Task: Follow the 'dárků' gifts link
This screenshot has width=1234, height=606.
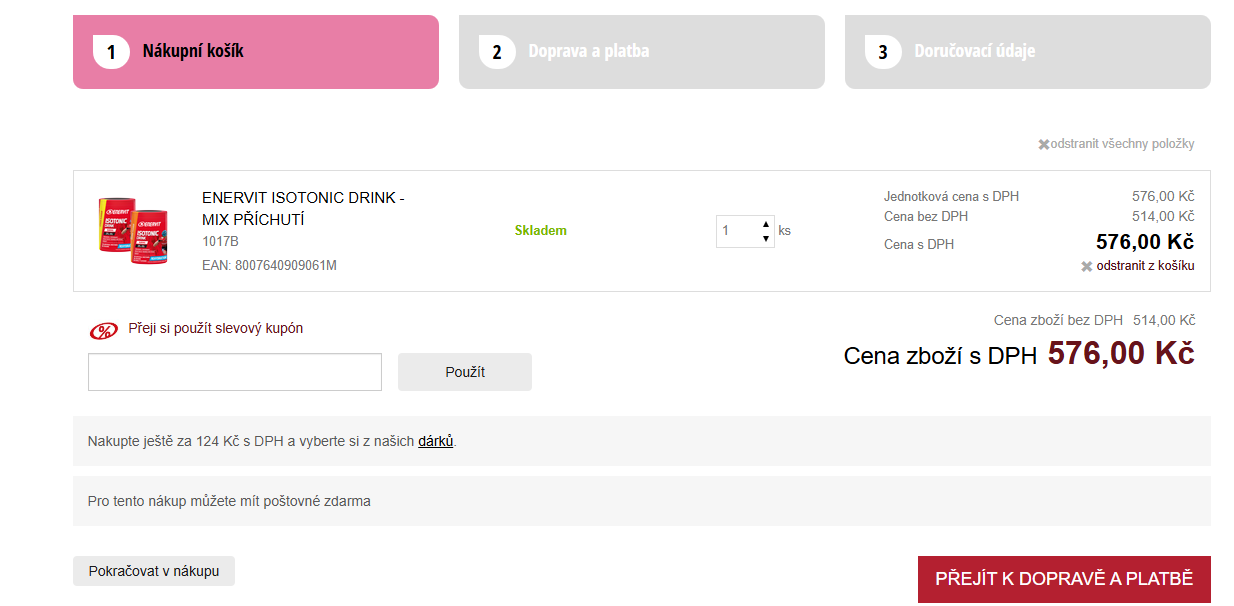Action: [436, 441]
